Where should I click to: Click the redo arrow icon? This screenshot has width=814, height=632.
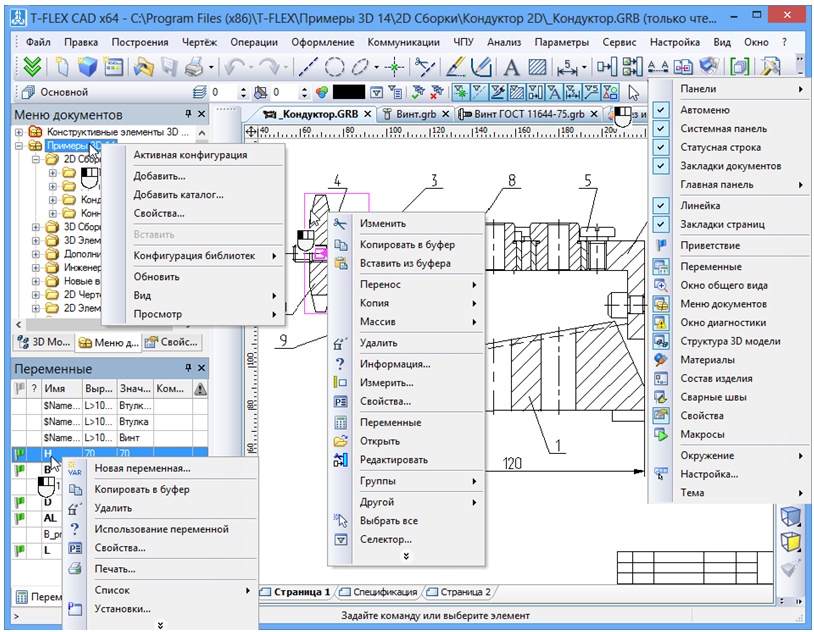(x=269, y=66)
